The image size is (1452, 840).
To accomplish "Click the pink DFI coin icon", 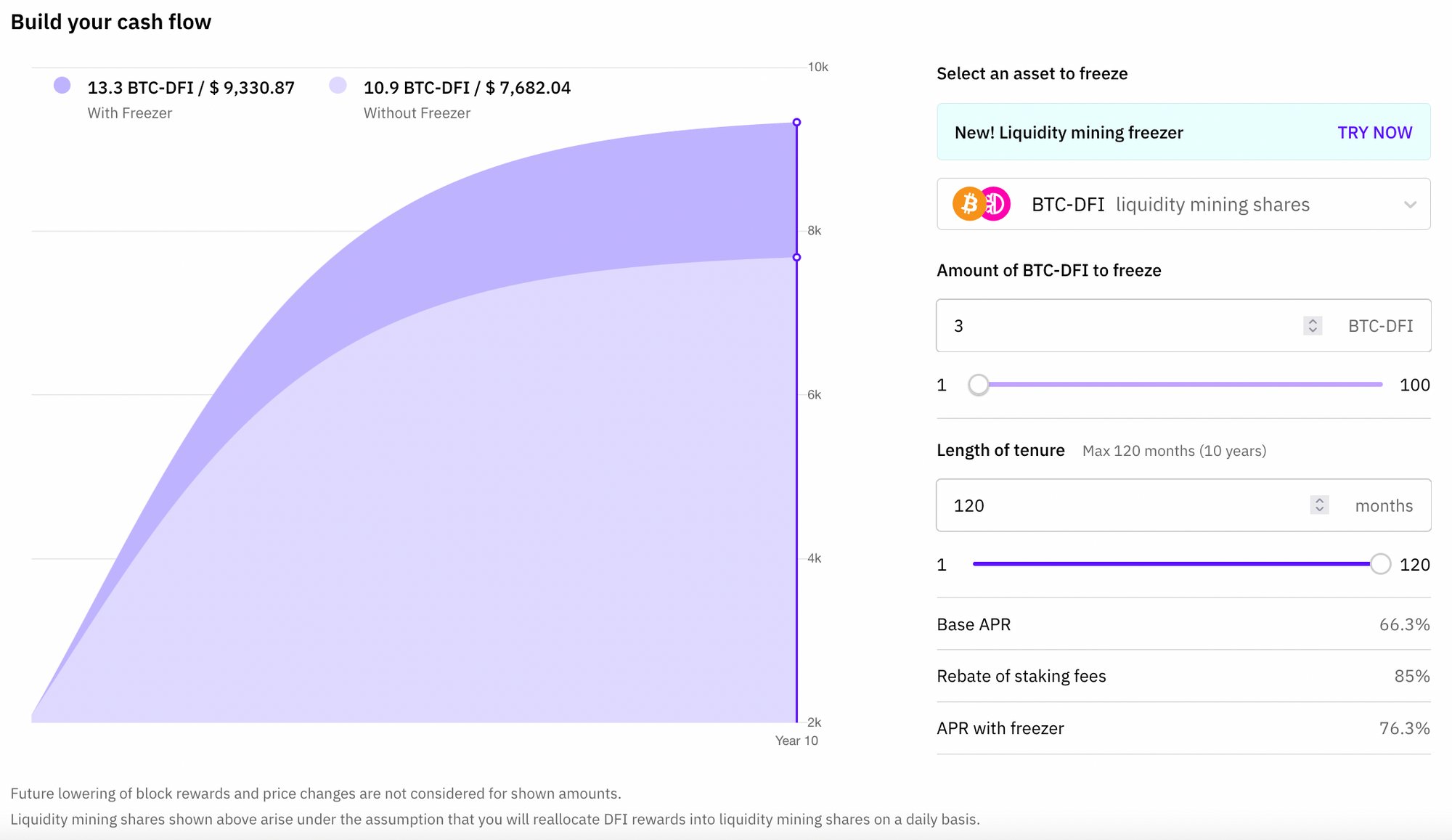I will [997, 204].
